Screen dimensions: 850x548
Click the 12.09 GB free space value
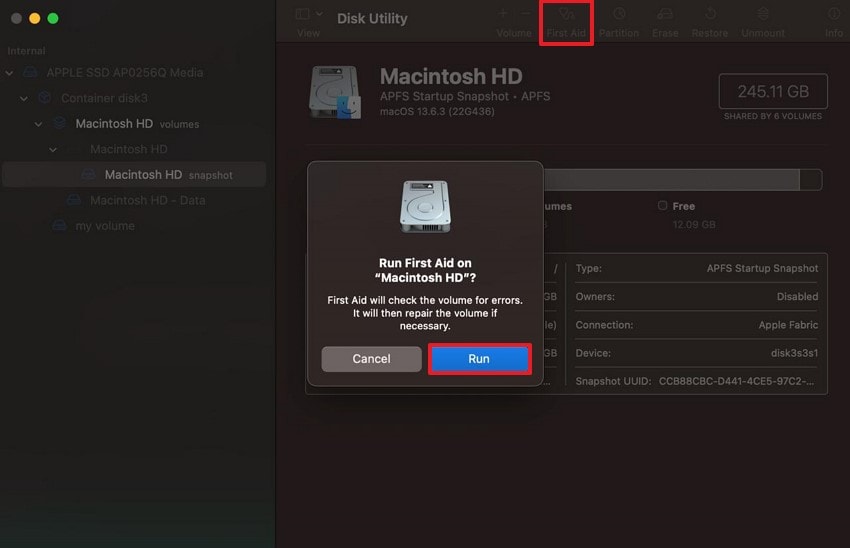(x=694, y=224)
